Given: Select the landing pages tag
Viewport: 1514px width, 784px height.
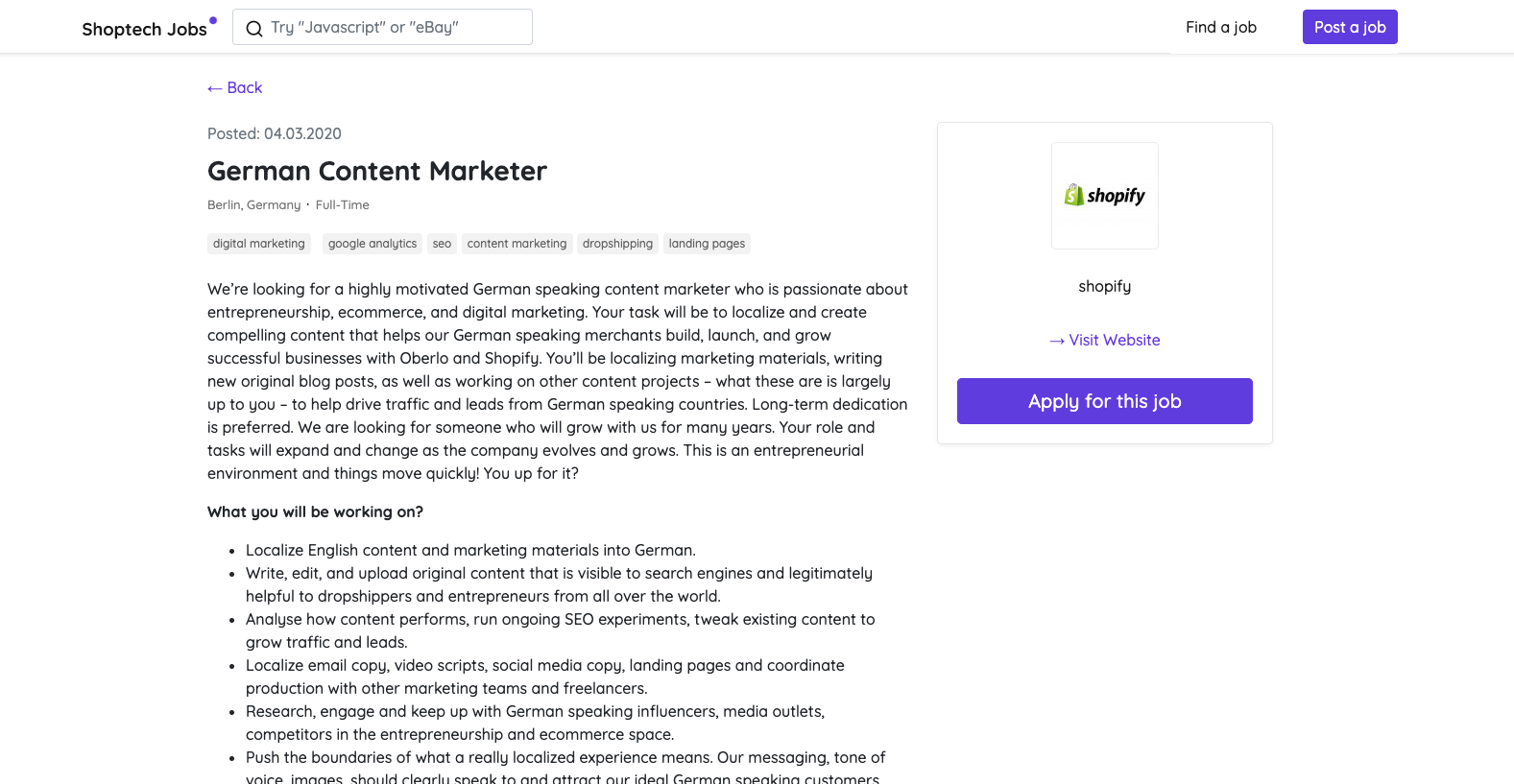Looking at the screenshot, I should pos(707,243).
